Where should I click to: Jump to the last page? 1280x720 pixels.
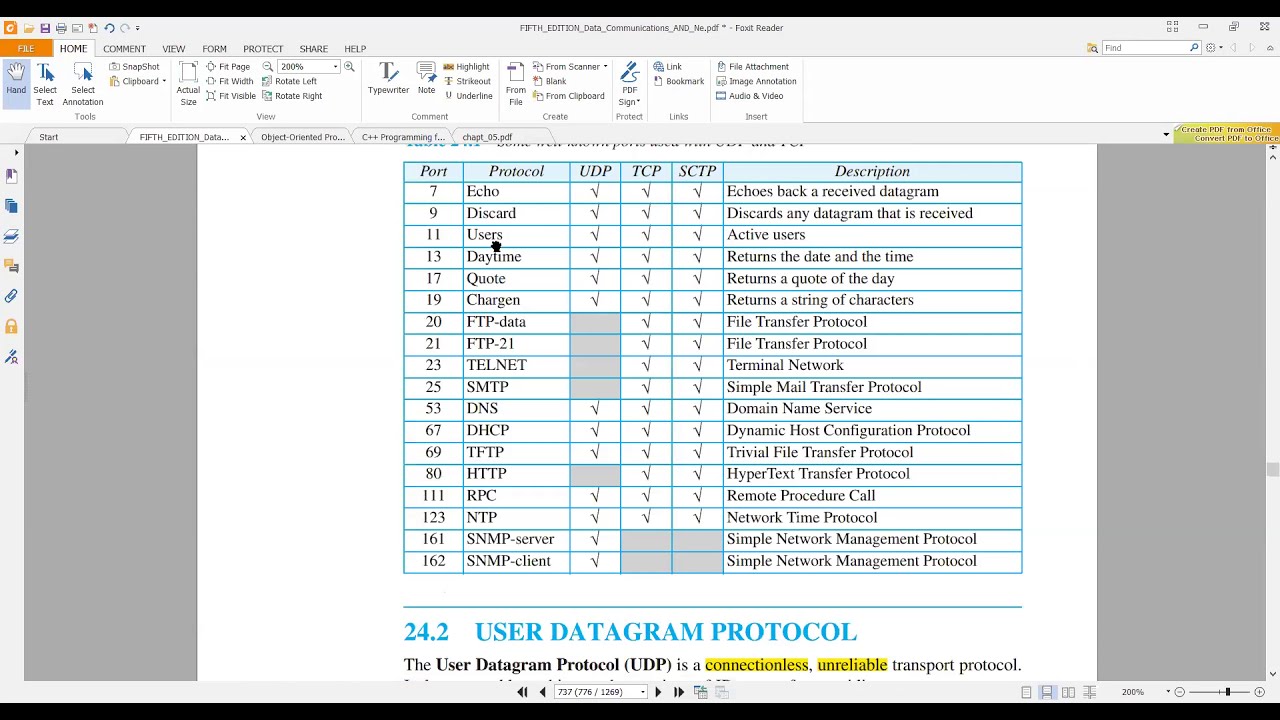click(x=679, y=692)
